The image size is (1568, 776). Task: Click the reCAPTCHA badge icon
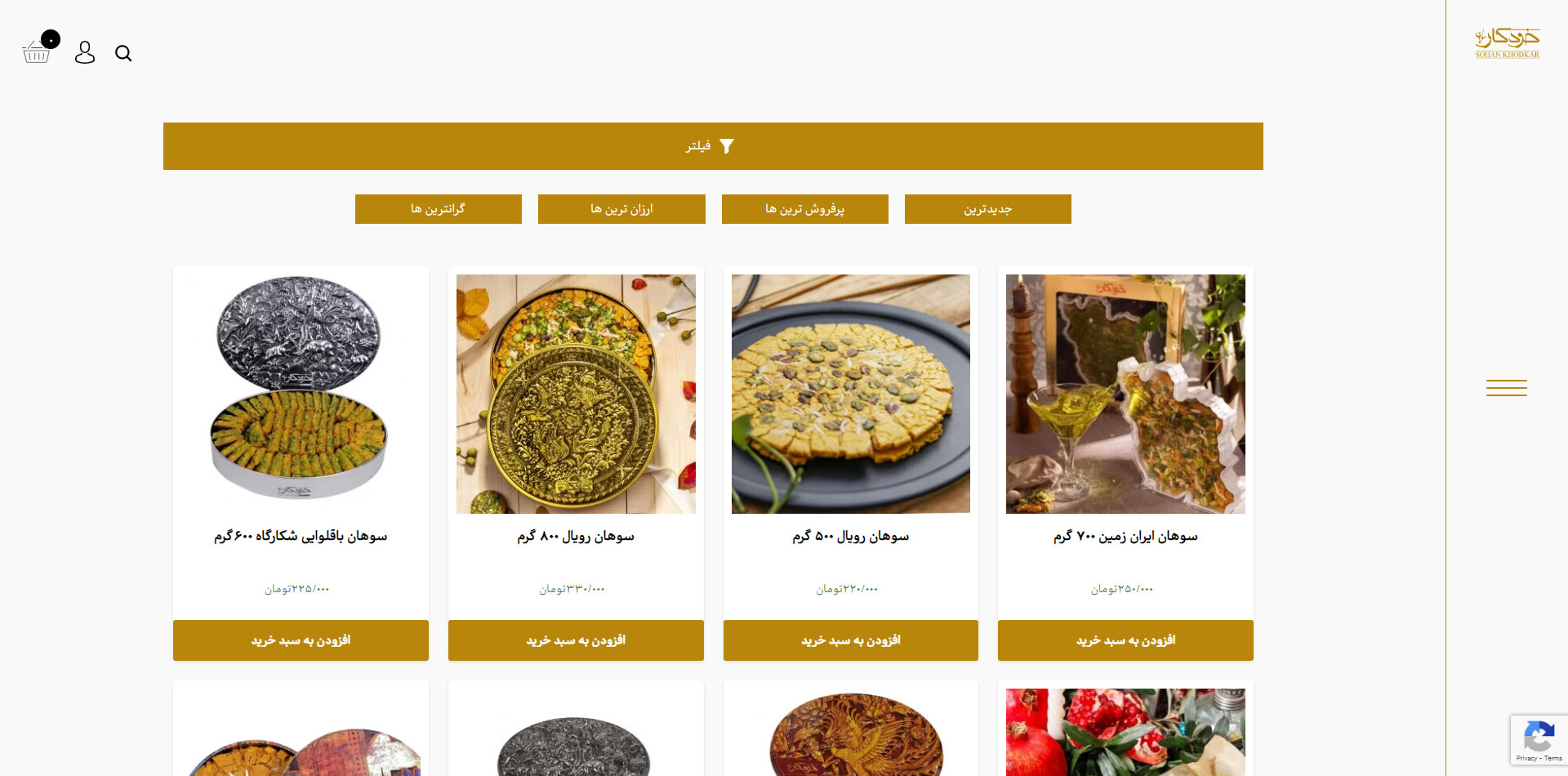pyautogui.click(x=1539, y=739)
